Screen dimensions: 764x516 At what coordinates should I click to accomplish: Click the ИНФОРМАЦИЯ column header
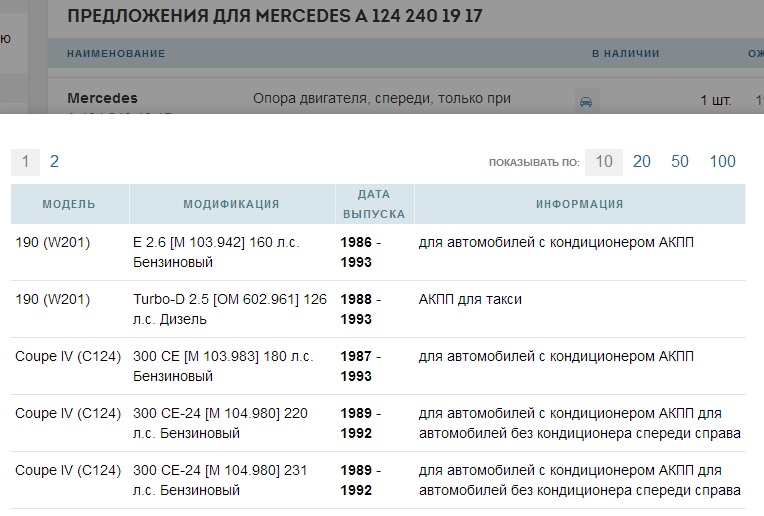click(x=580, y=204)
